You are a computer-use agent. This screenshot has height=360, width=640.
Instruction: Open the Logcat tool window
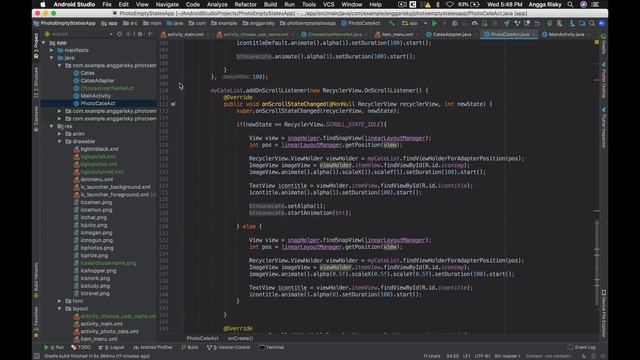click(111, 347)
